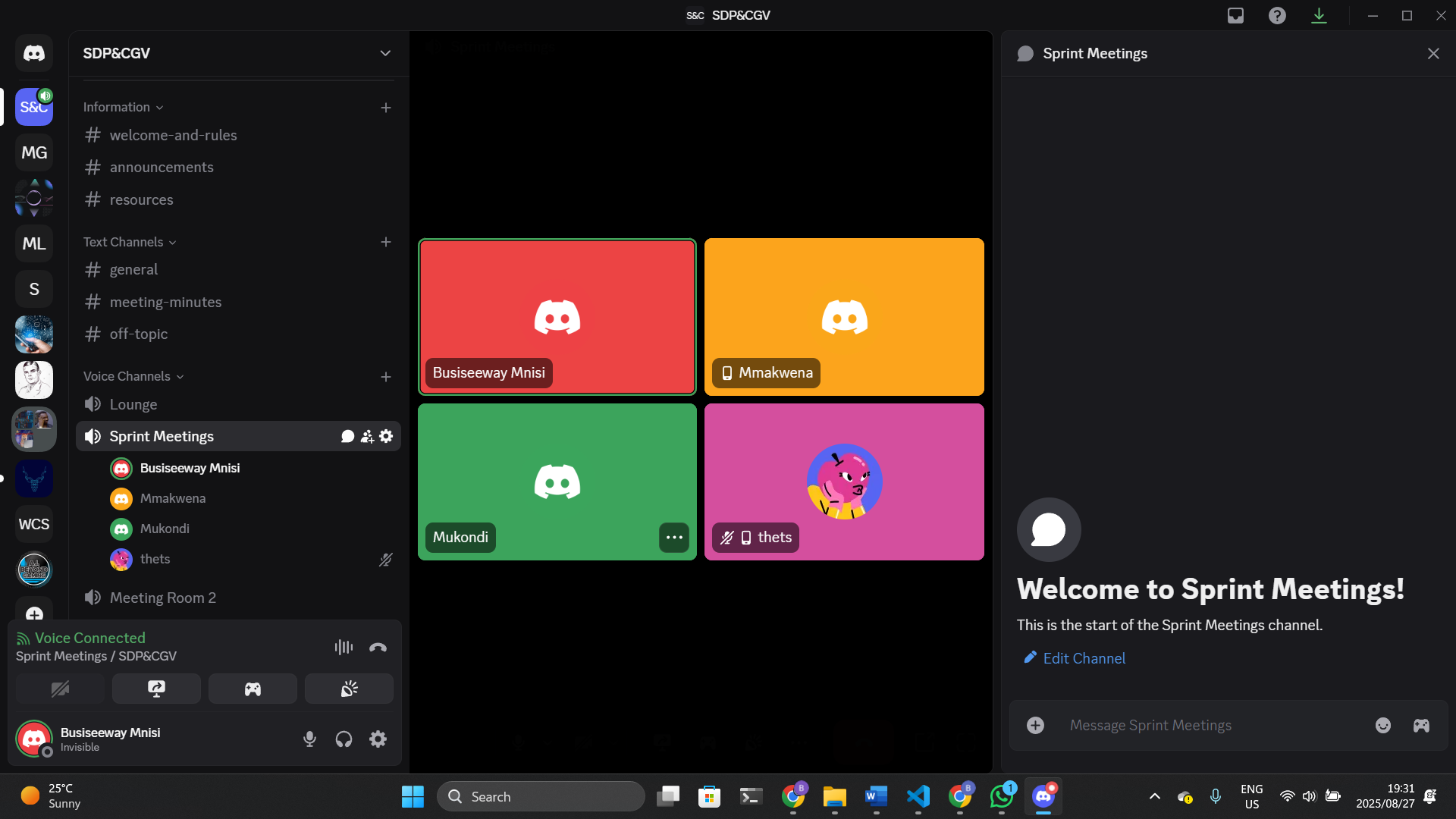Open Discord direct messages home icon
This screenshot has height=819, width=1456.
pyautogui.click(x=34, y=53)
